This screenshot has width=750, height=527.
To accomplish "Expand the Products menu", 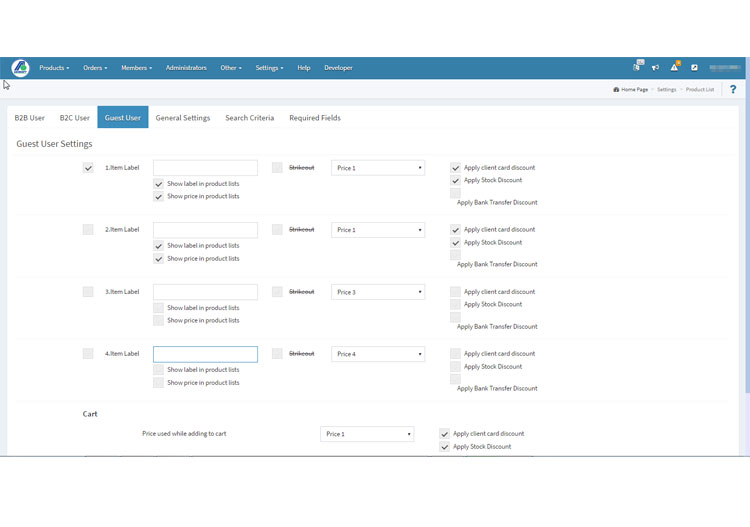I will [x=54, y=68].
